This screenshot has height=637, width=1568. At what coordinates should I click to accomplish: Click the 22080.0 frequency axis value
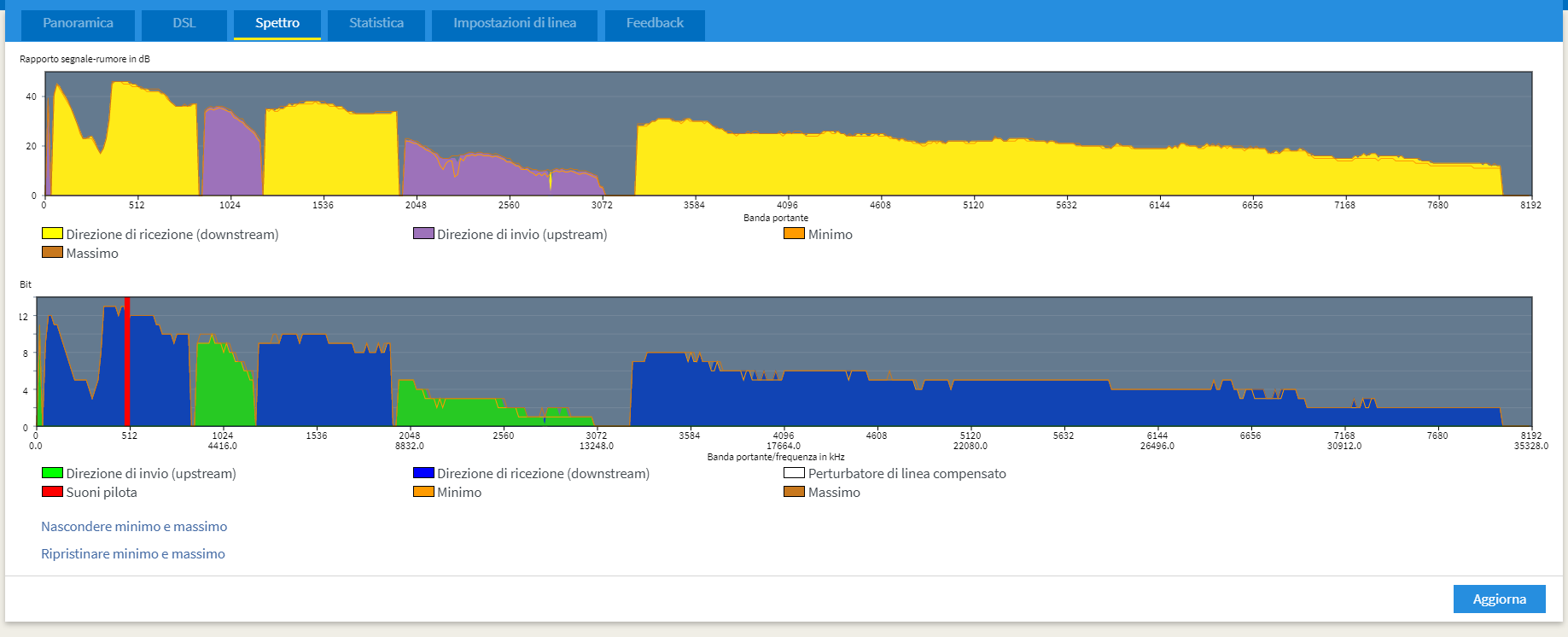970,446
